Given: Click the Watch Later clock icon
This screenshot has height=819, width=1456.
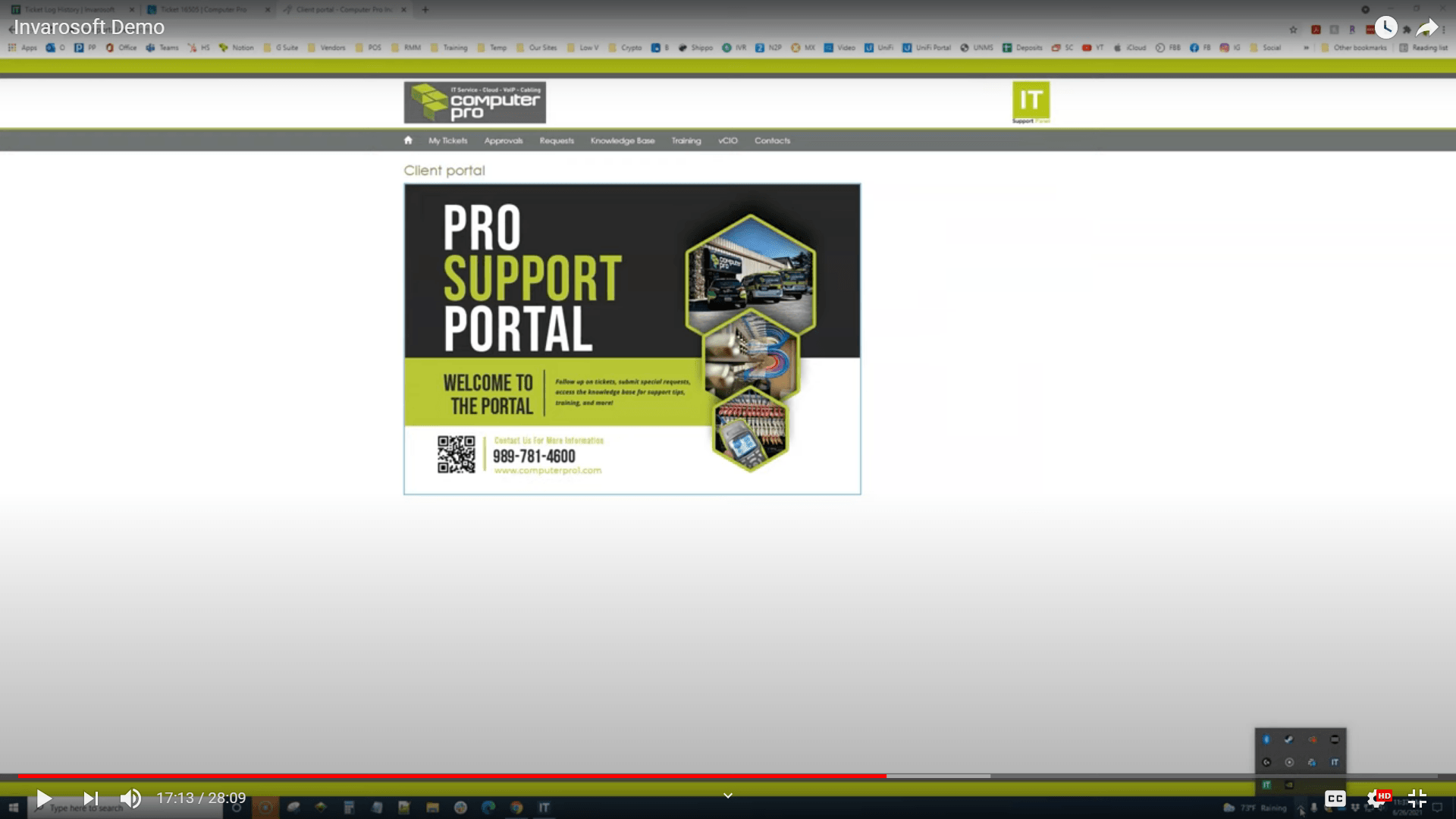Looking at the screenshot, I should (1385, 28).
